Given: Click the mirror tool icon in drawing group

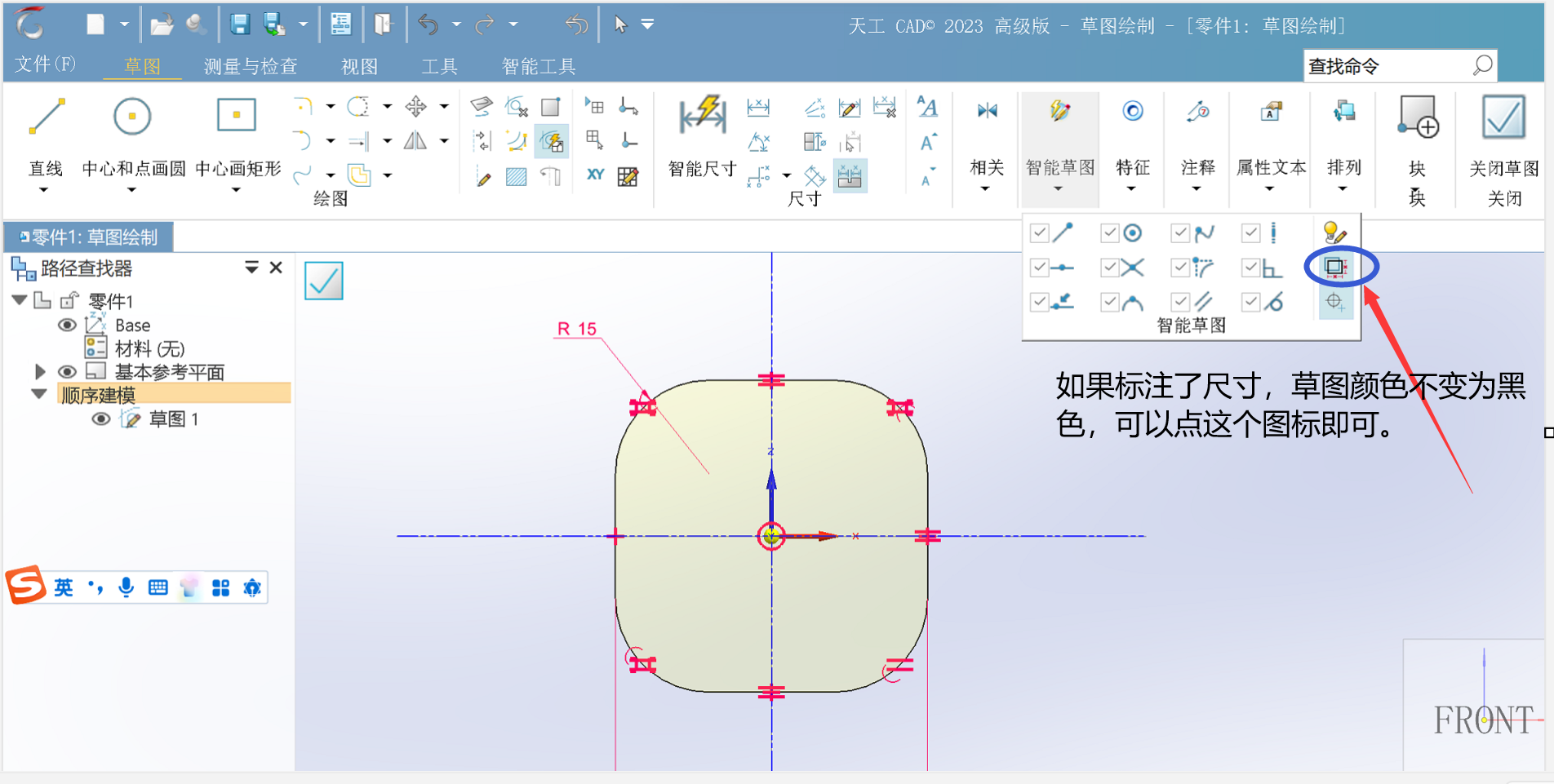Looking at the screenshot, I should (415, 141).
